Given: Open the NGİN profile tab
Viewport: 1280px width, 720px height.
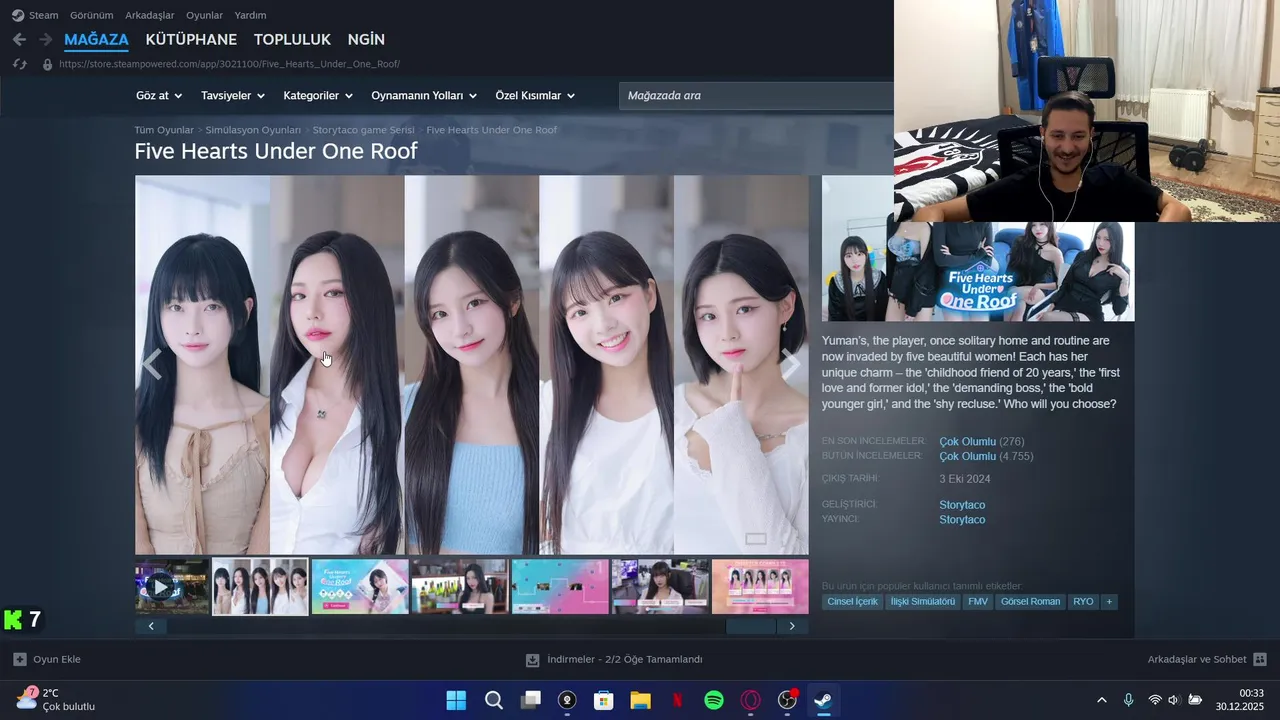Looking at the screenshot, I should tap(366, 40).
